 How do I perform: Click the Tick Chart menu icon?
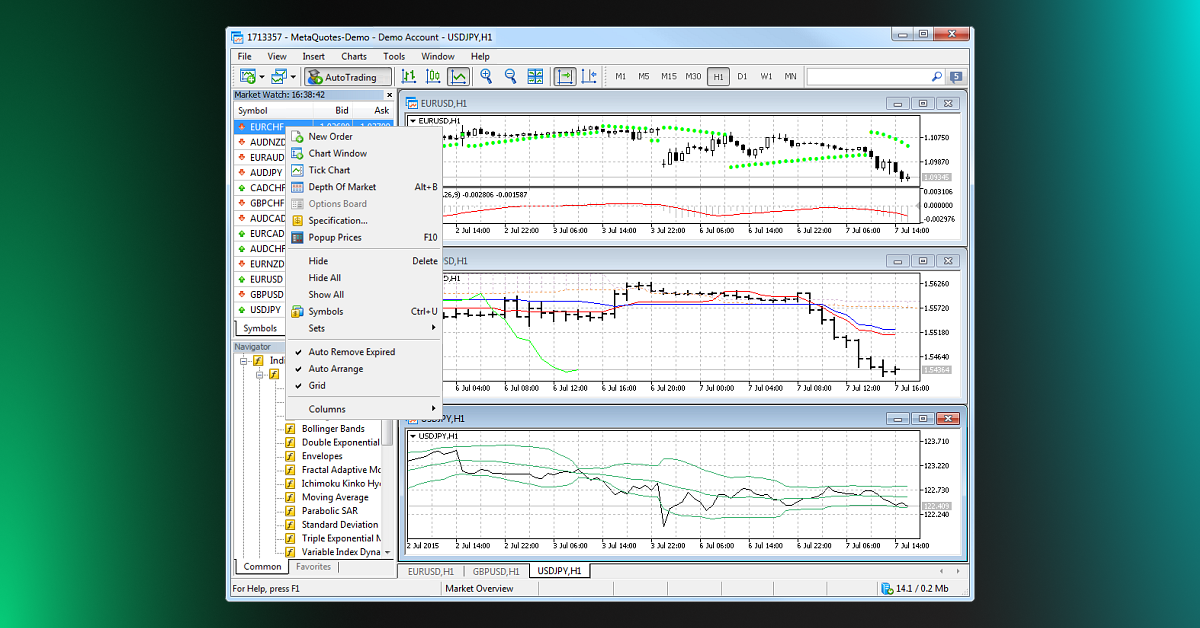coord(297,171)
